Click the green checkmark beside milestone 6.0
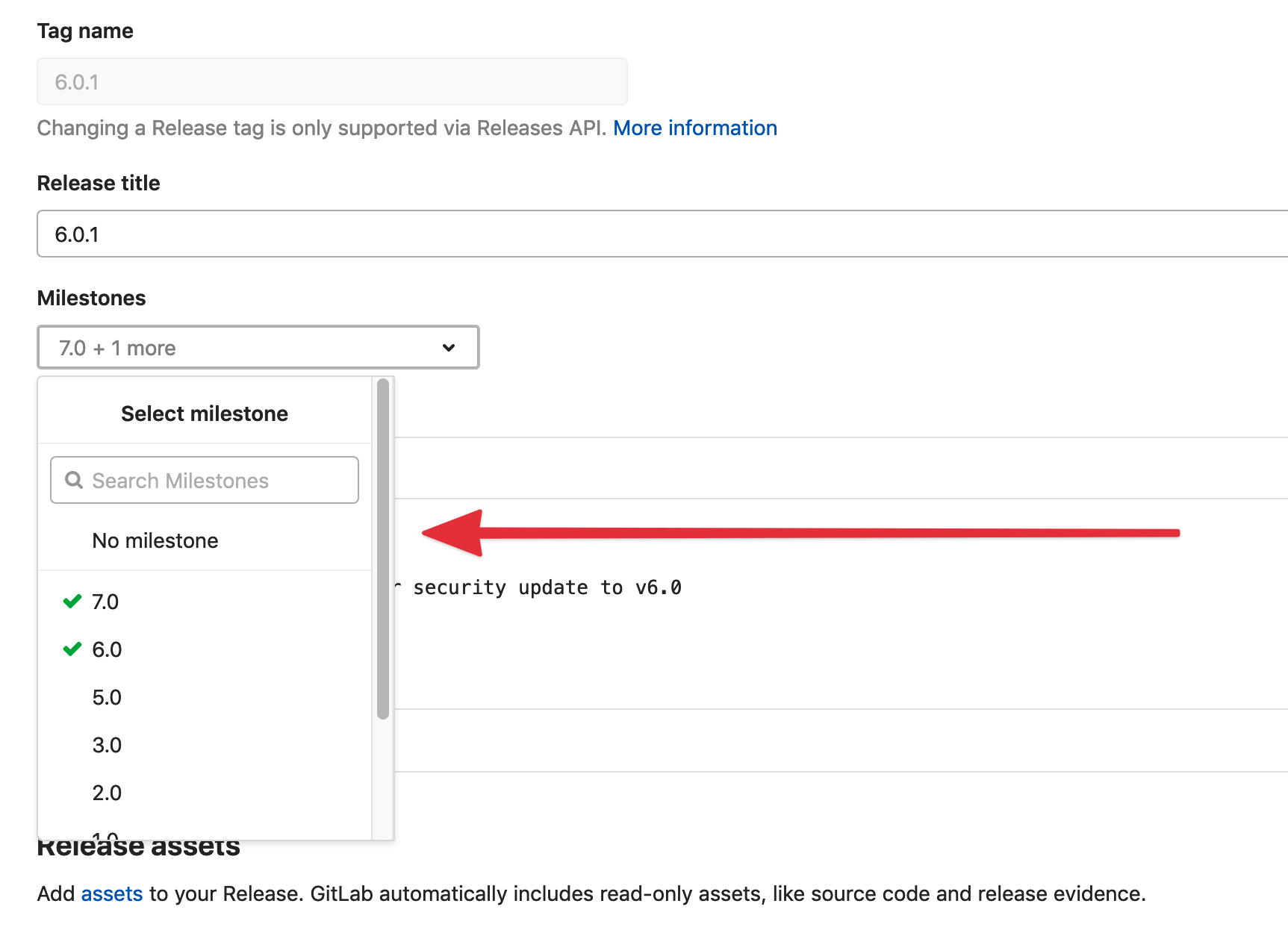Screen dimensions: 1288x936 pyautogui.click(x=72, y=649)
